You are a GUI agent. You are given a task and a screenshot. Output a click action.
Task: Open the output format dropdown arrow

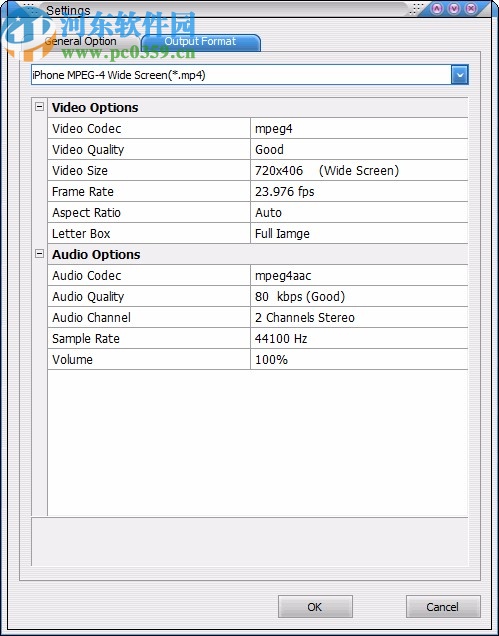pyautogui.click(x=460, y=75)
